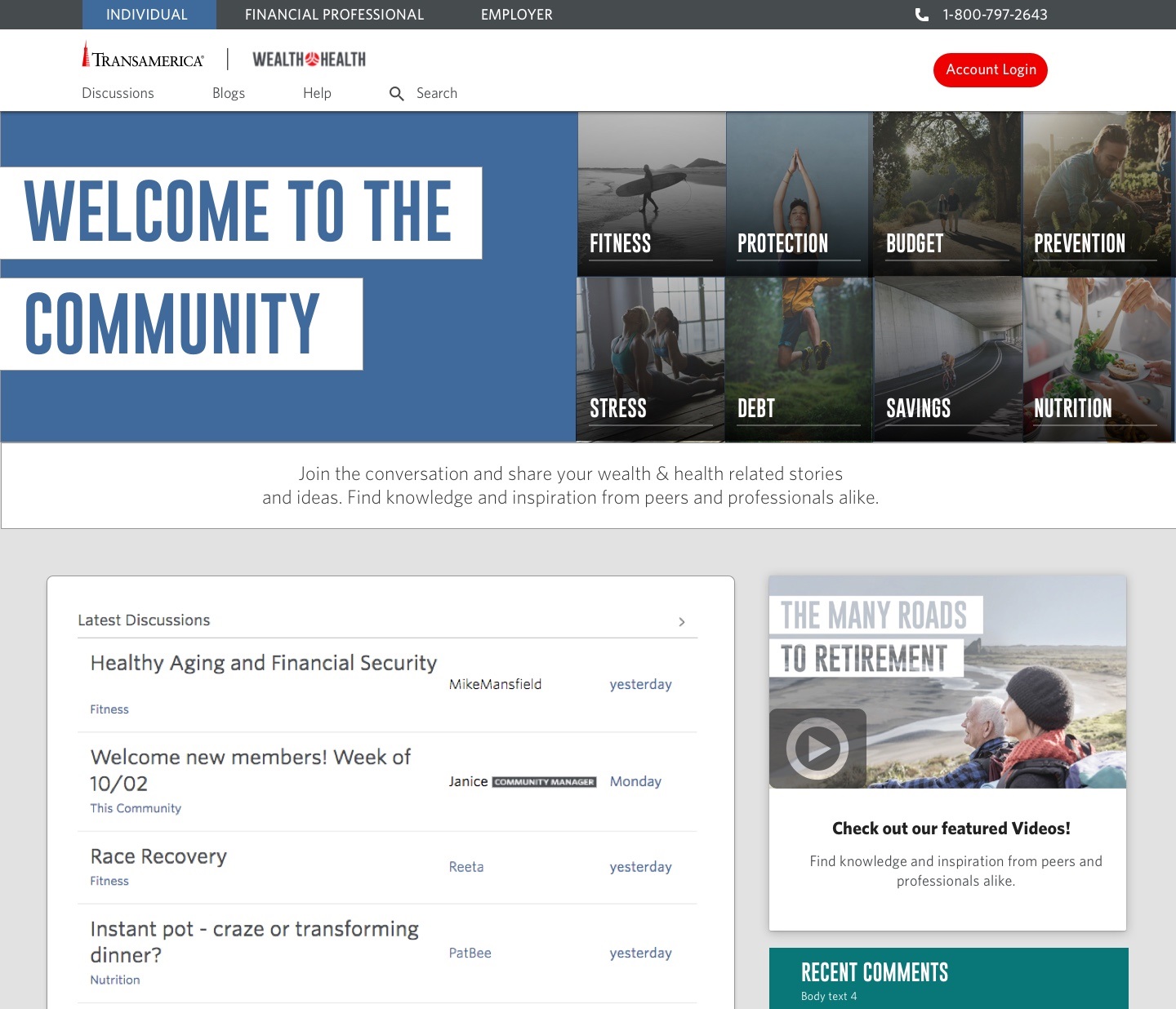Open the Fitness category tile
The image size is (1176, 1009).
pyautogui.click(x=651, y=194)
